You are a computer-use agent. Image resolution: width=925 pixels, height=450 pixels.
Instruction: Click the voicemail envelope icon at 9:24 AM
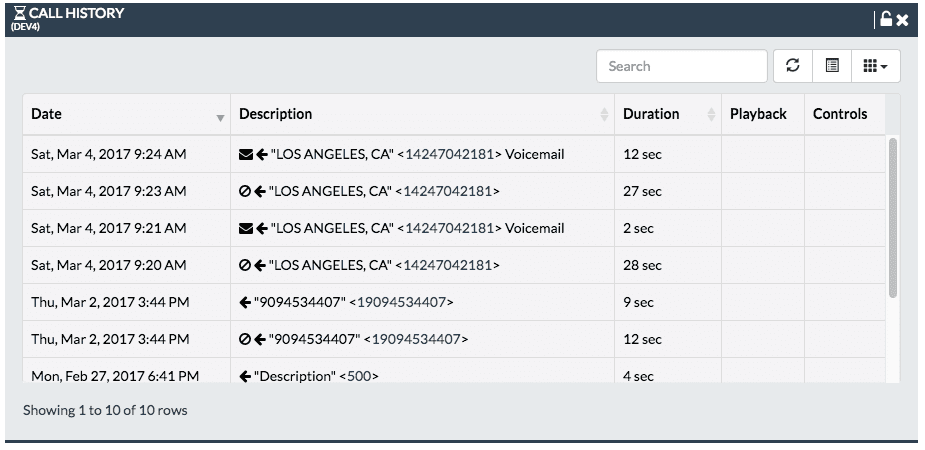[x=246, y=155]
